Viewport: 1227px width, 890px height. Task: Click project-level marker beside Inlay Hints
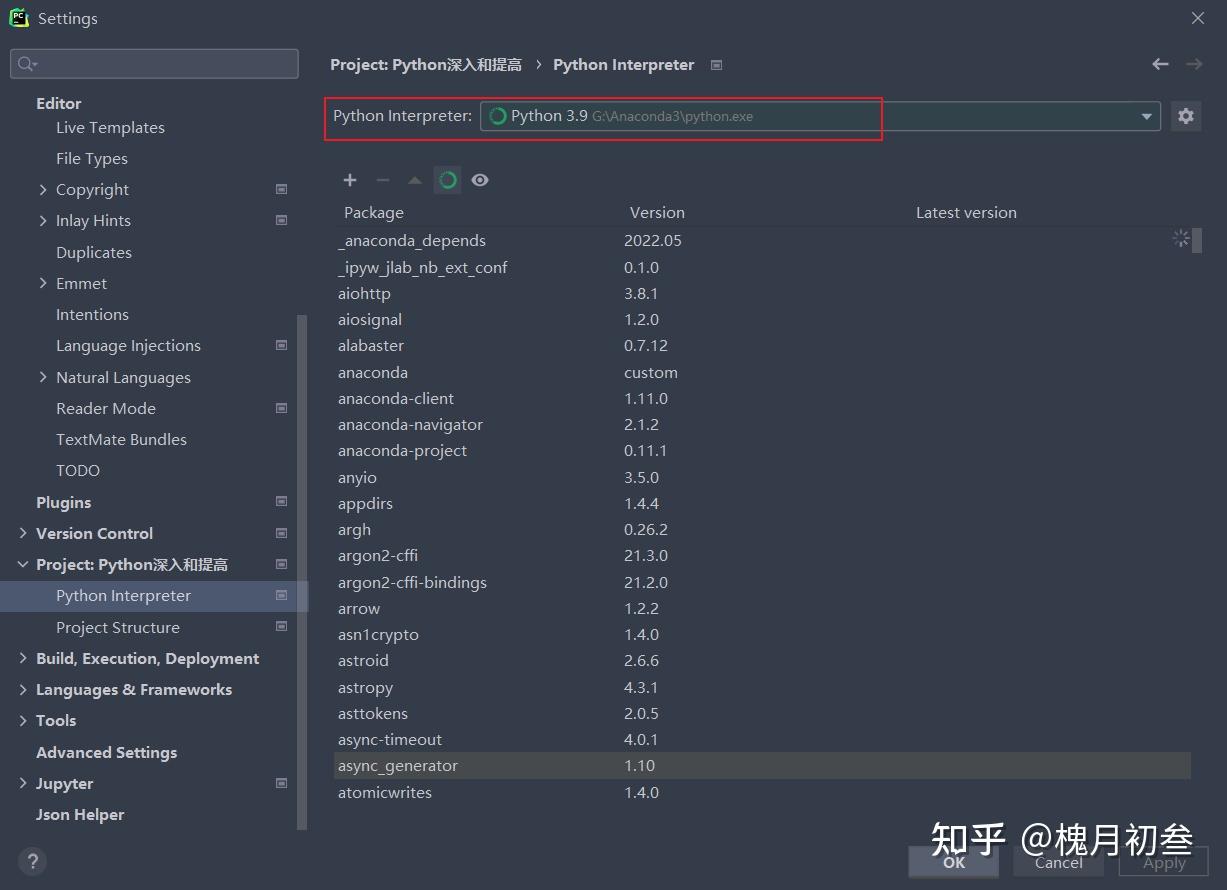click(281, 220)
